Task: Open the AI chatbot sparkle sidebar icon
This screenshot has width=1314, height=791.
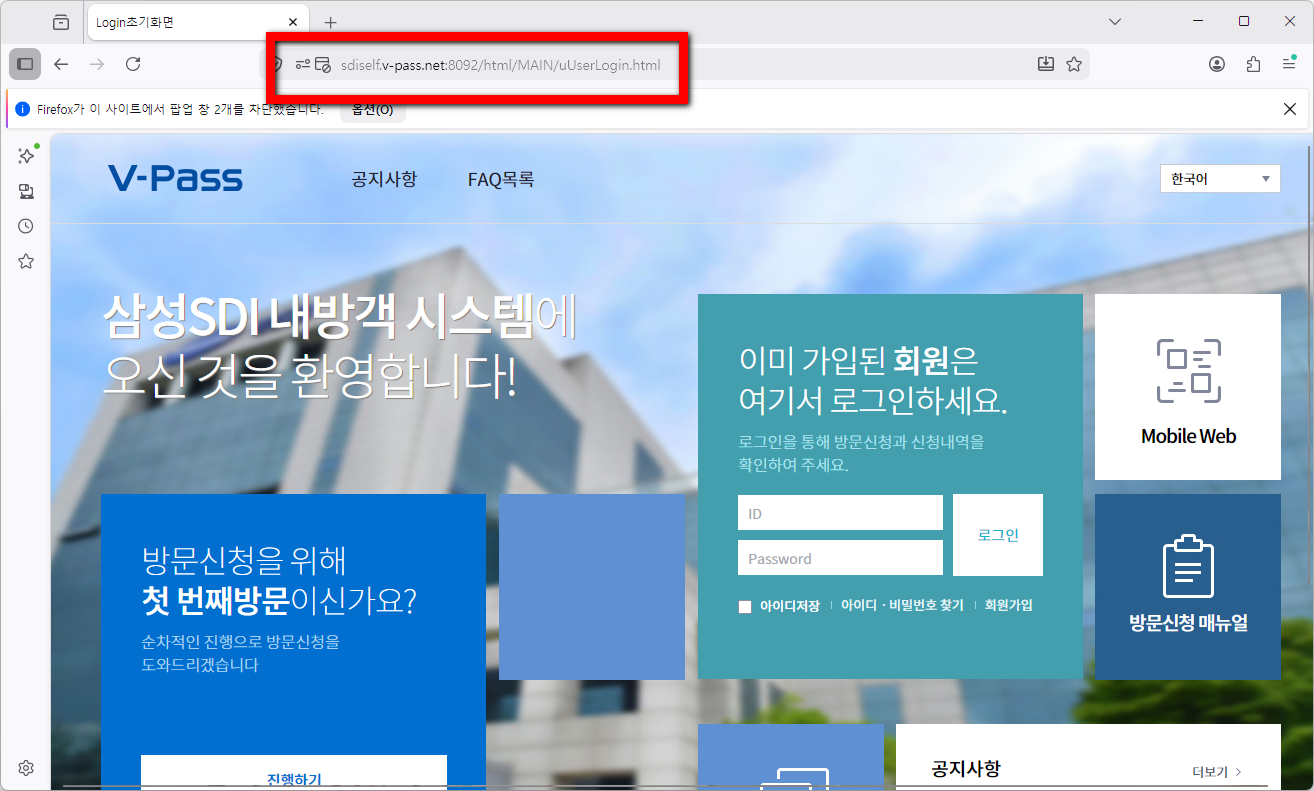Action: tap(26, 155)
